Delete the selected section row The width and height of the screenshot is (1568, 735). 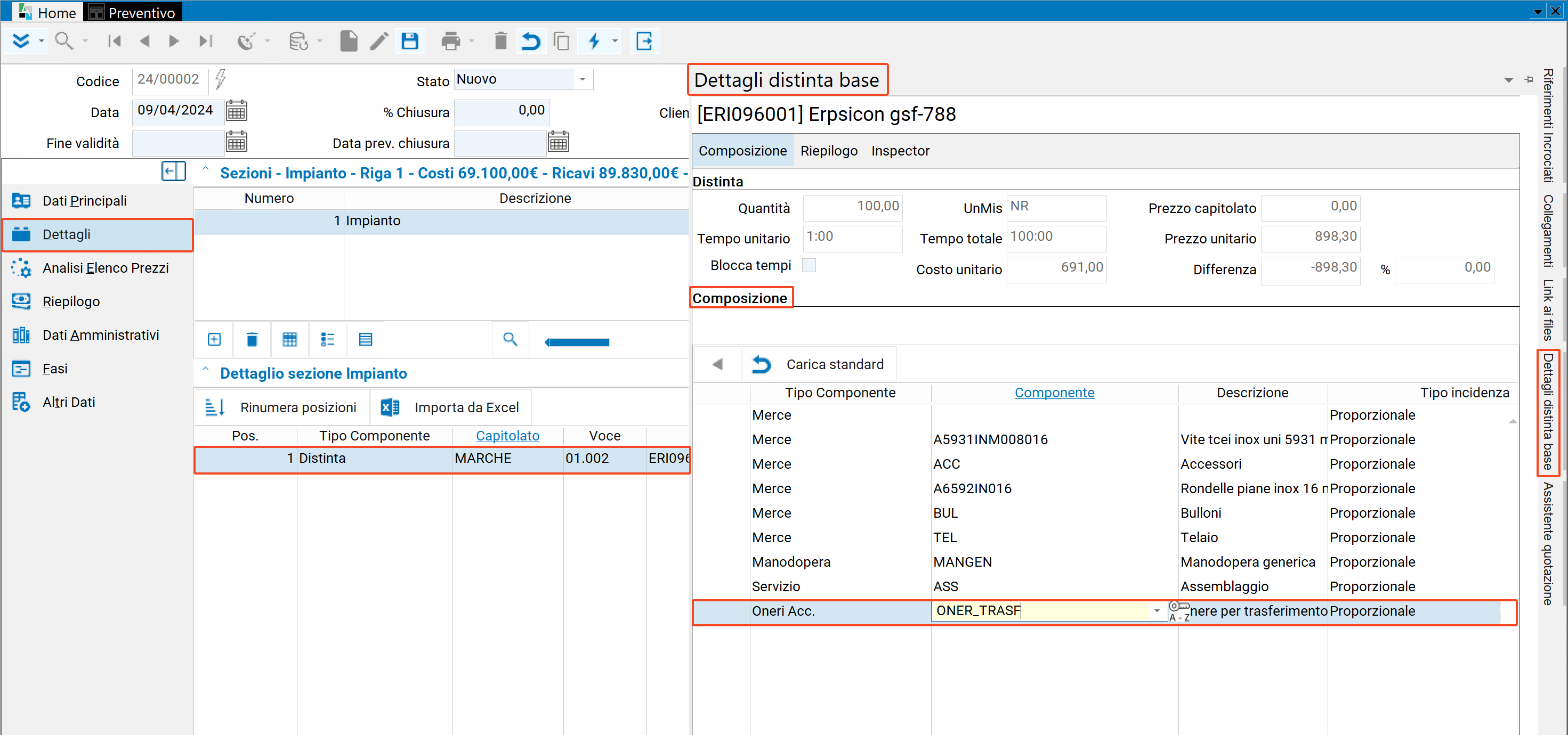tap(252, 339)
